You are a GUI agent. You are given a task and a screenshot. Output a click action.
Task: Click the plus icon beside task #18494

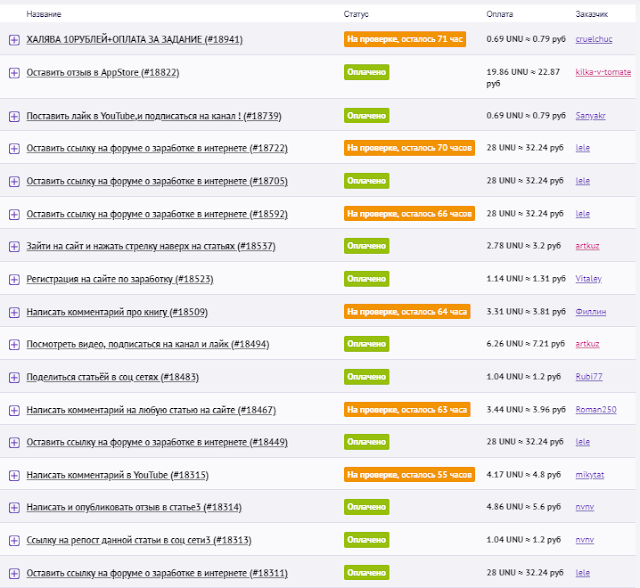(14, 345)
